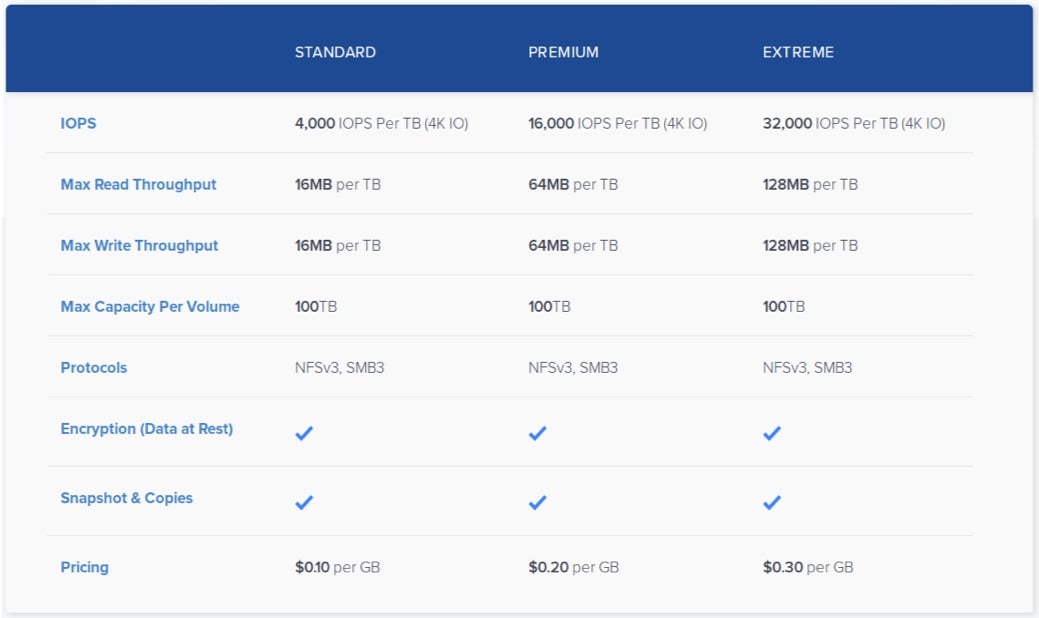Click Encryption (Data at Rest) label
This screenshot has height=618, width=1039.
point(146,428)
